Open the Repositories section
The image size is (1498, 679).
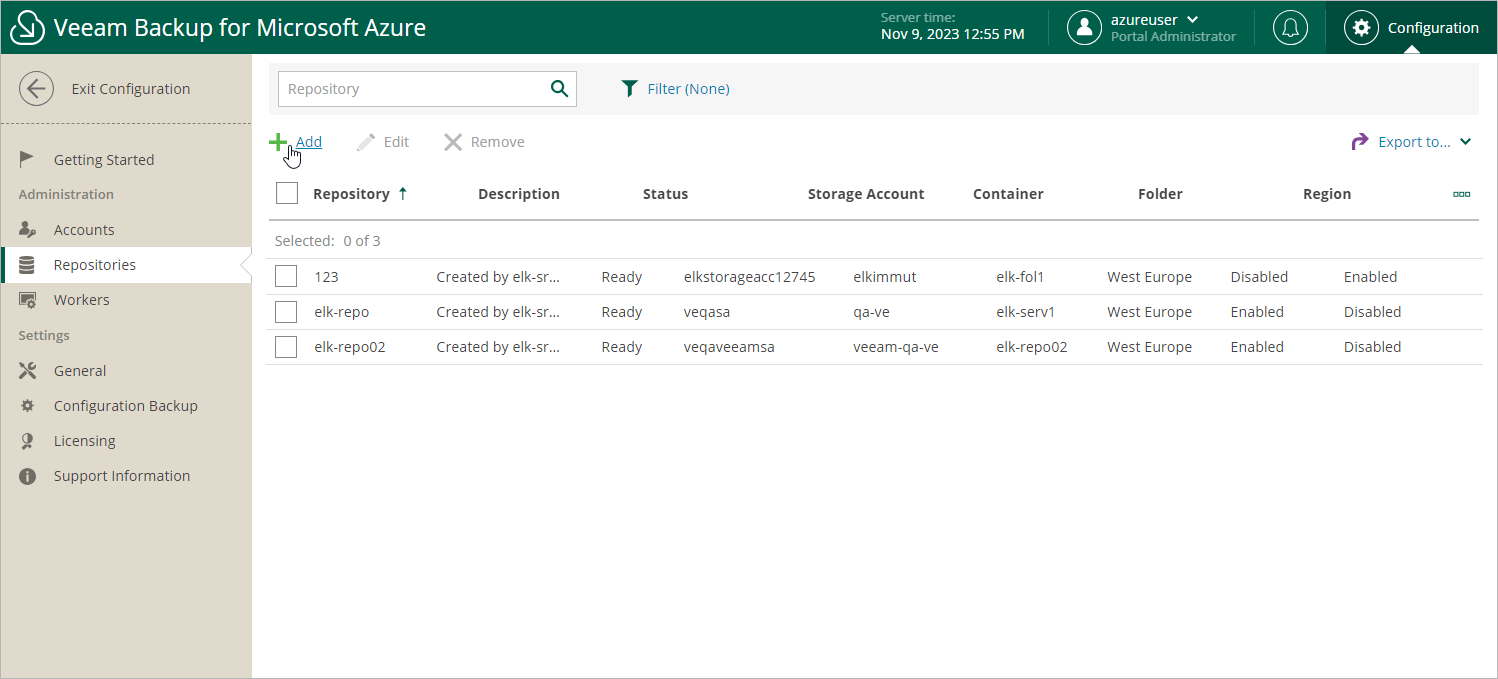pos(95,265)
